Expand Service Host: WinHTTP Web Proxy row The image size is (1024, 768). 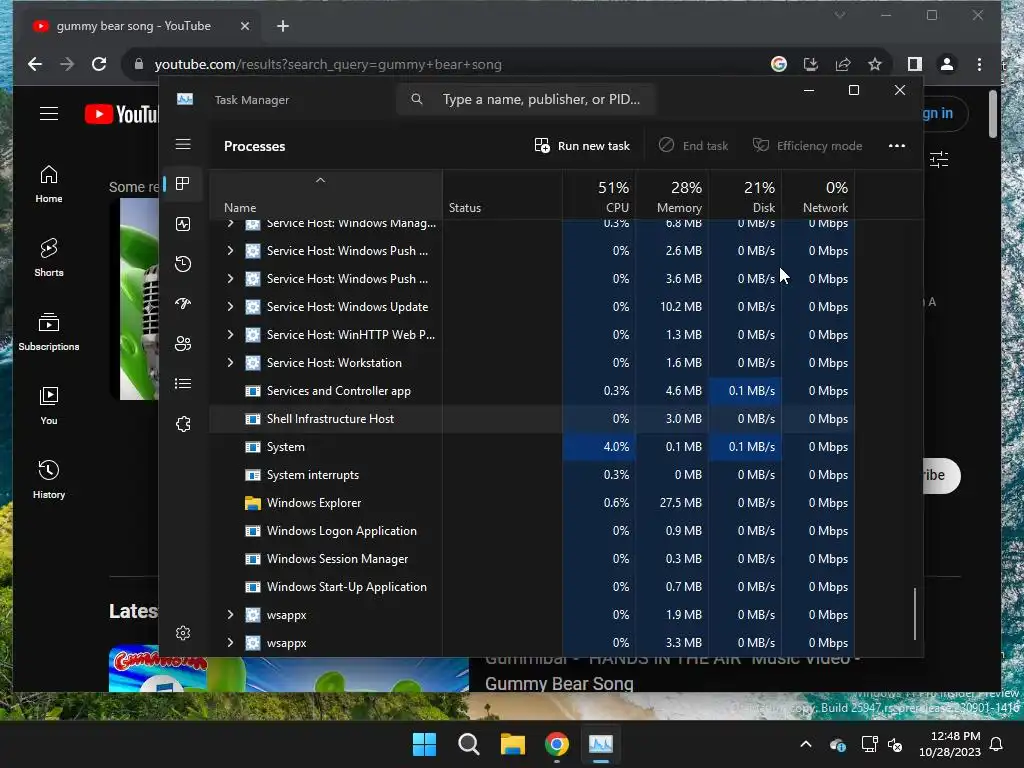[230, 334]
